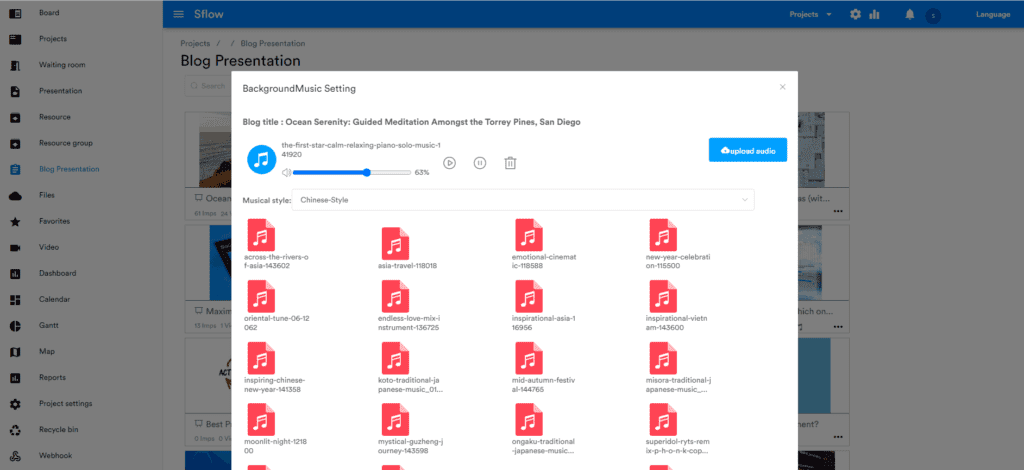Delete the current audio with trash icon
1024x470 pixels.
(x=510, y=163)
